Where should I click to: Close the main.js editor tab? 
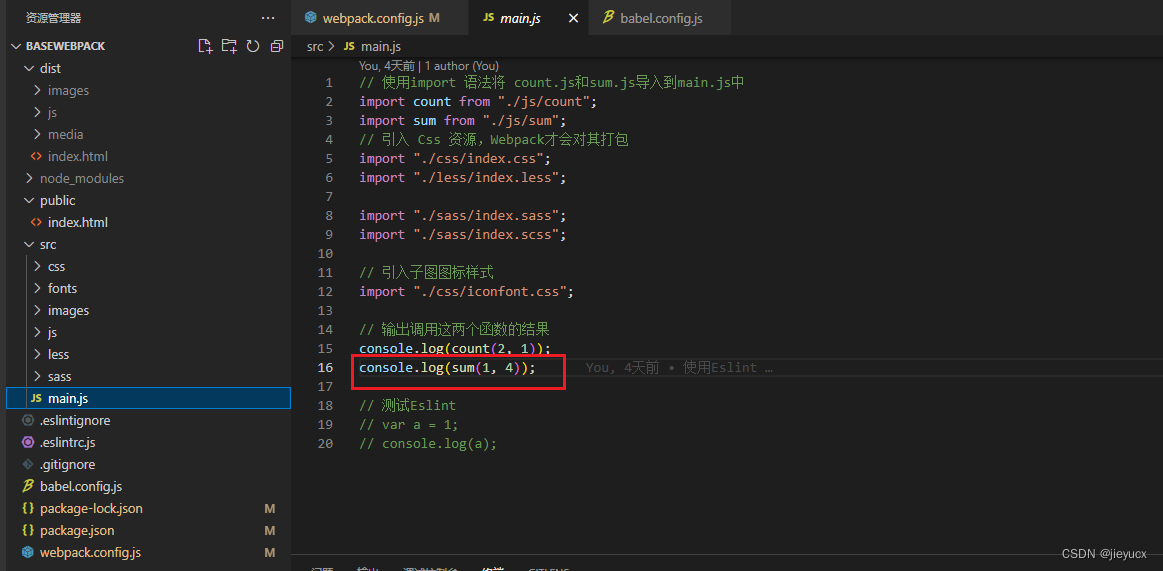point(573,18)
